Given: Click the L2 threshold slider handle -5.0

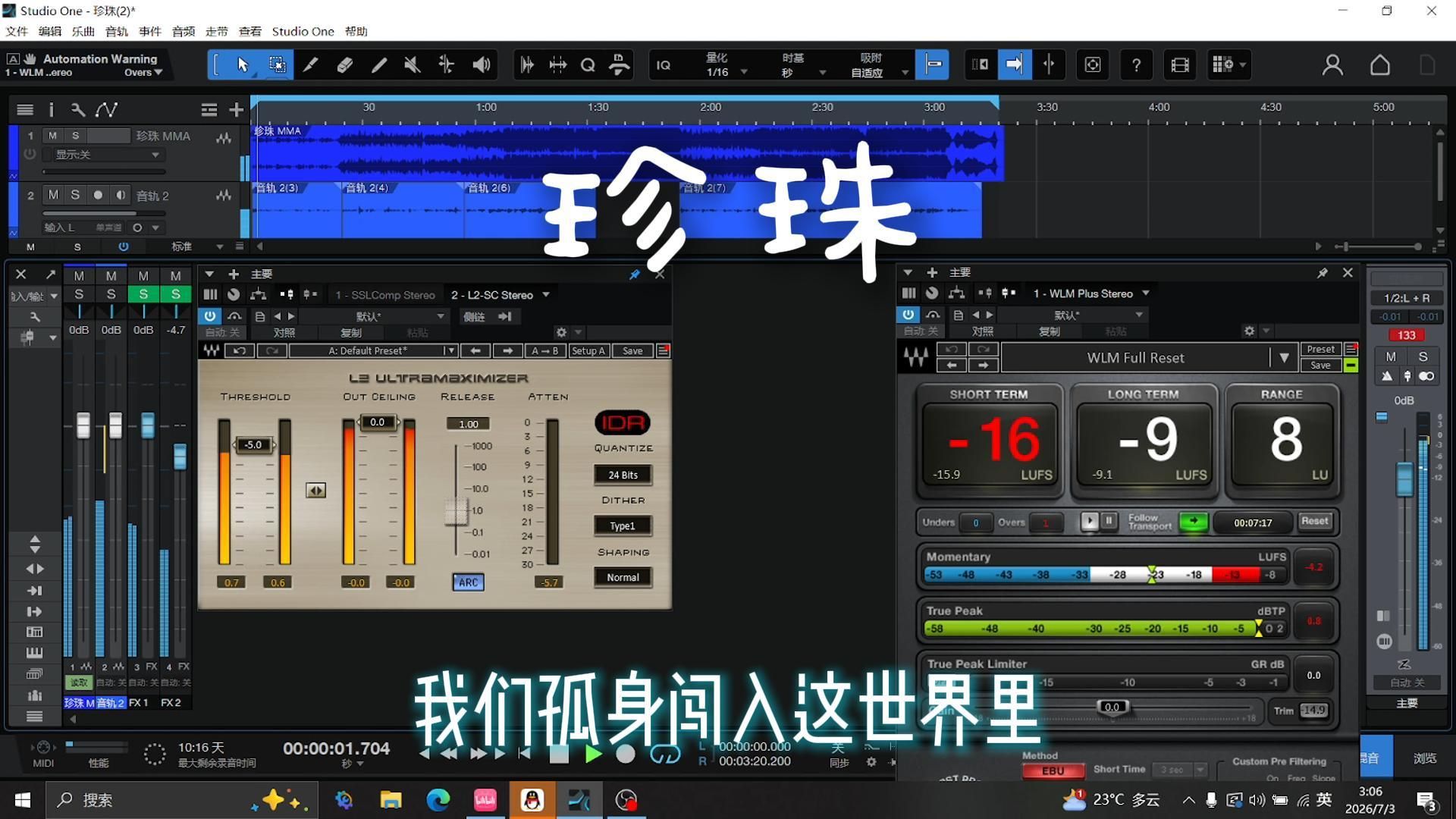Looking at the screenshot, I should (x=254, y=444).
